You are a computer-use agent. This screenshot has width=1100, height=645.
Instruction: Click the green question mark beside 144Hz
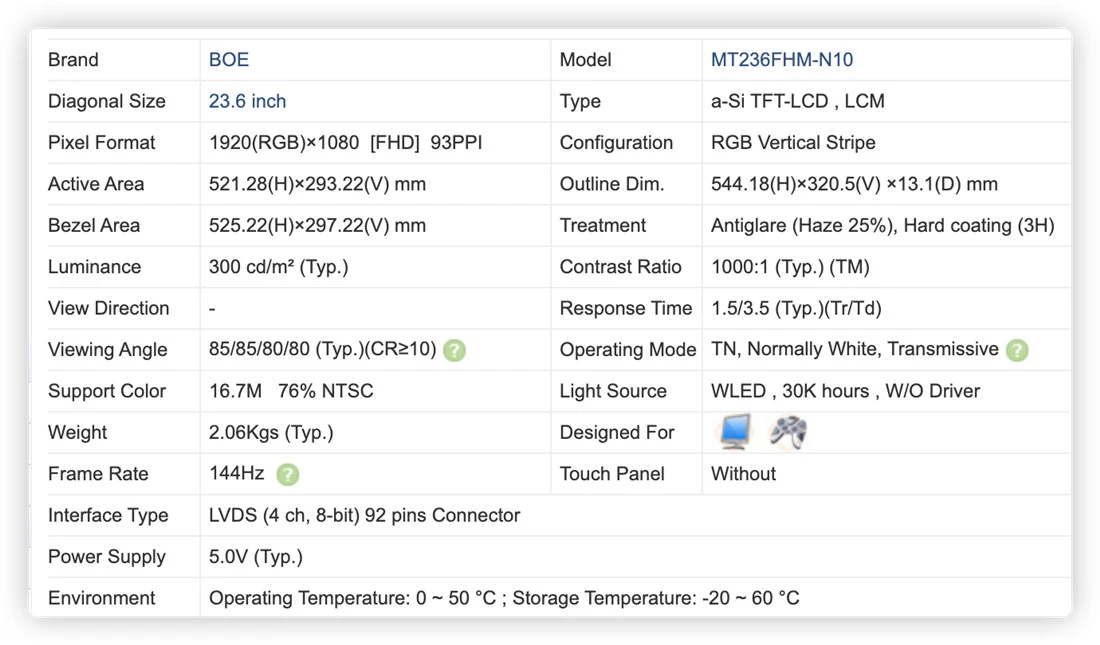tap(288, 475)
